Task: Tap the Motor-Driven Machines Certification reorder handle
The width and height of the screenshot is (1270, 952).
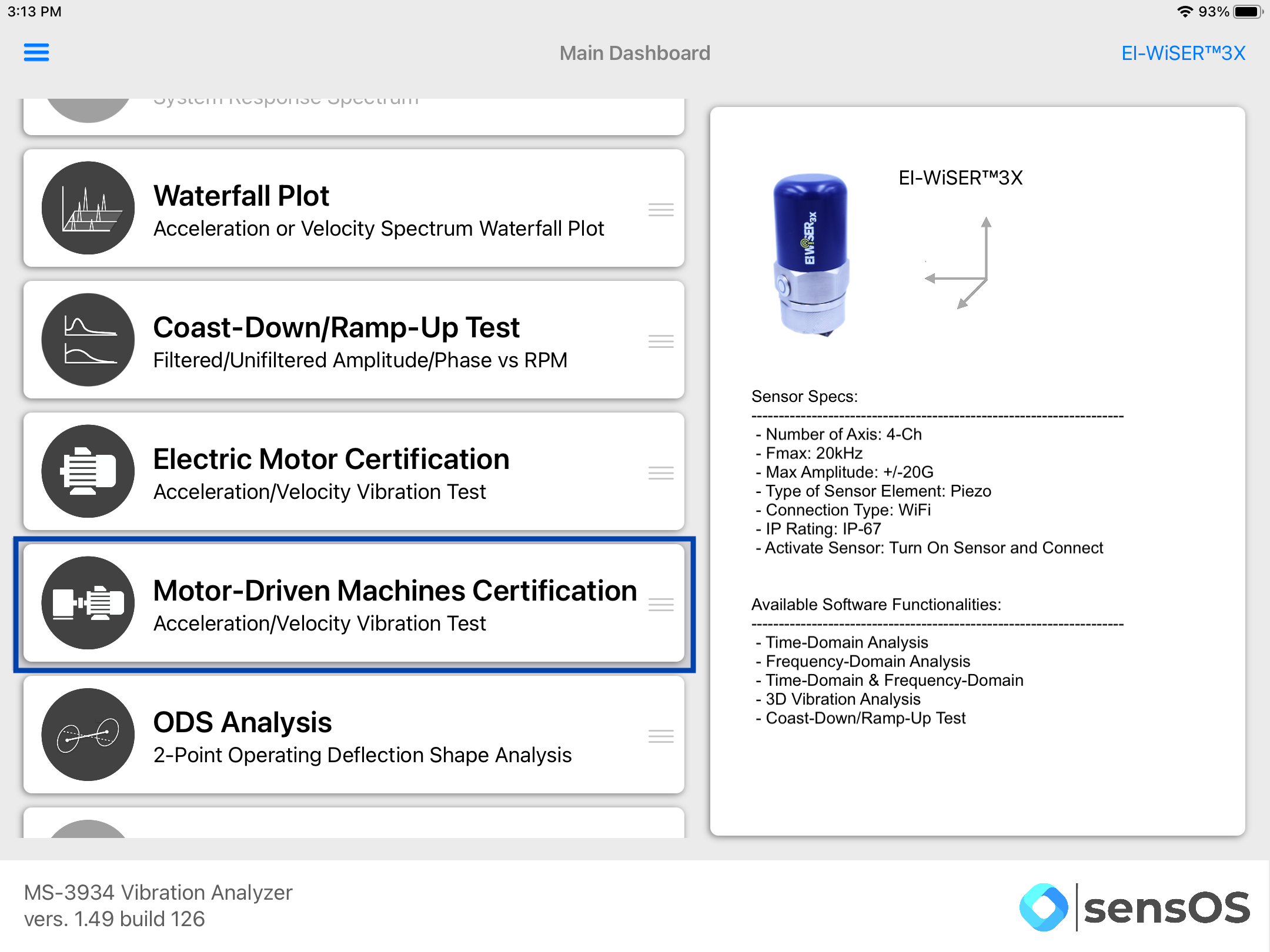Action: (x=661, y=605)
